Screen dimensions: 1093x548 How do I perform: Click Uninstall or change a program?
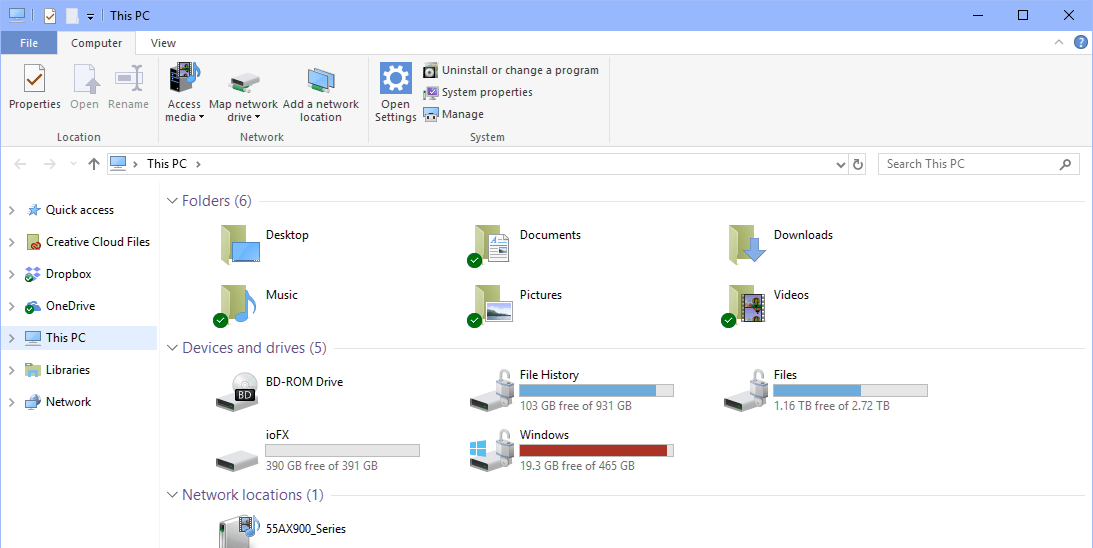click(x=511, y=70)
